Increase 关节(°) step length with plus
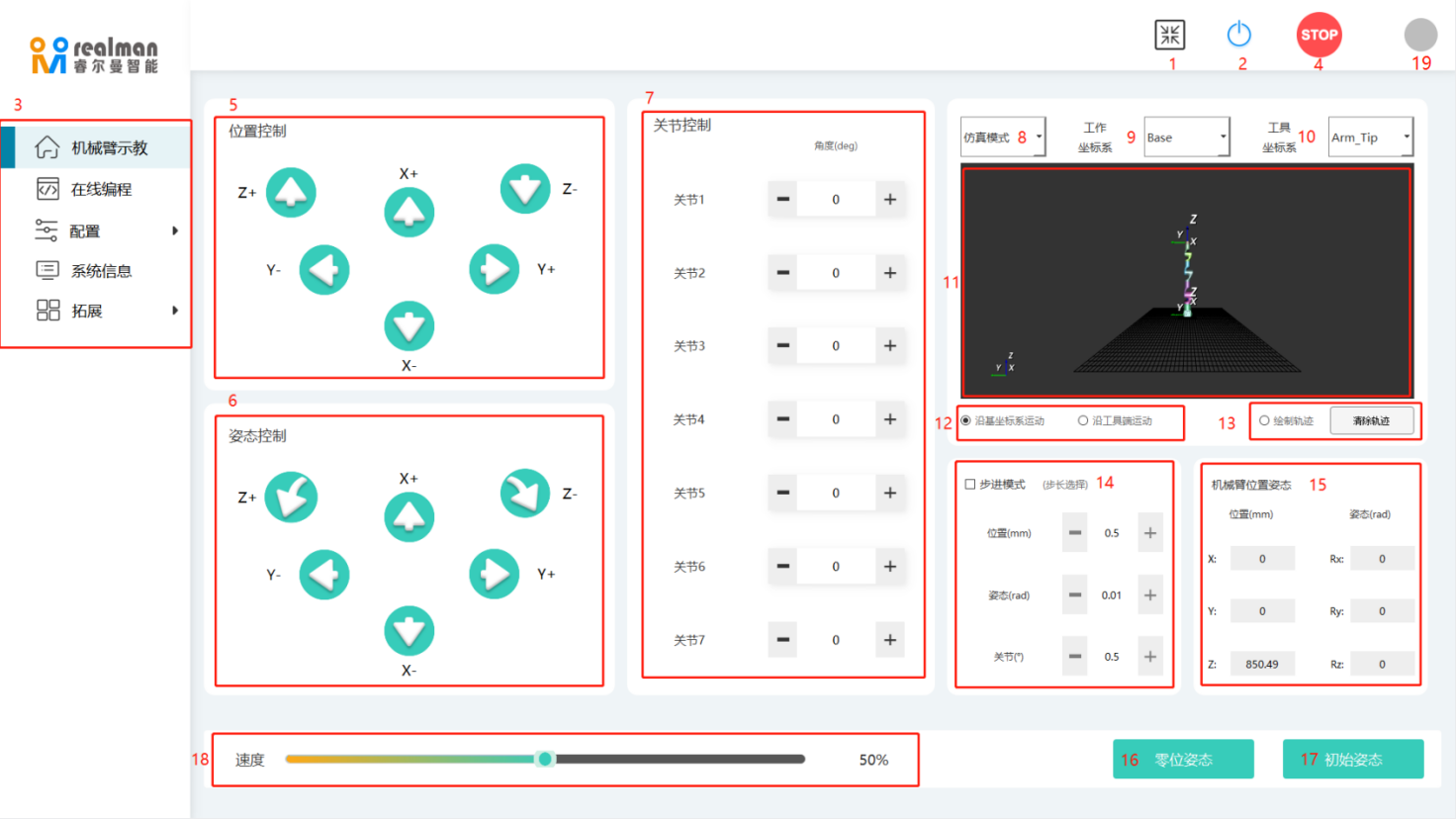This screenshot has width=1456, height=819. point(1150,657)
